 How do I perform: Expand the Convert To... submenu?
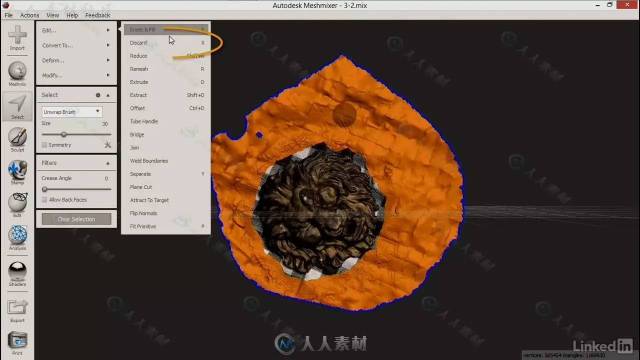[x=76, y=45]
